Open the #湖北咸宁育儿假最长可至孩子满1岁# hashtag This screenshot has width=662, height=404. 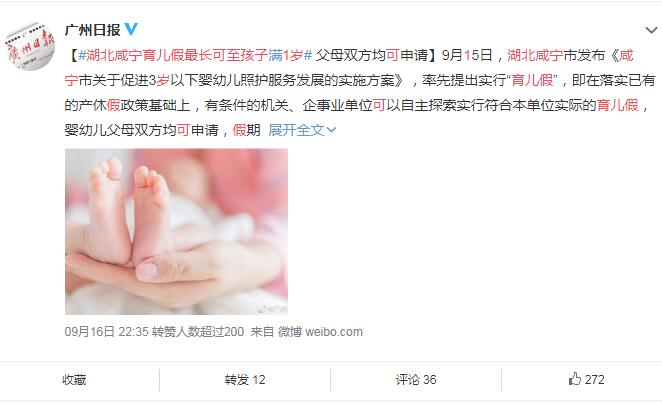point(195,55)
